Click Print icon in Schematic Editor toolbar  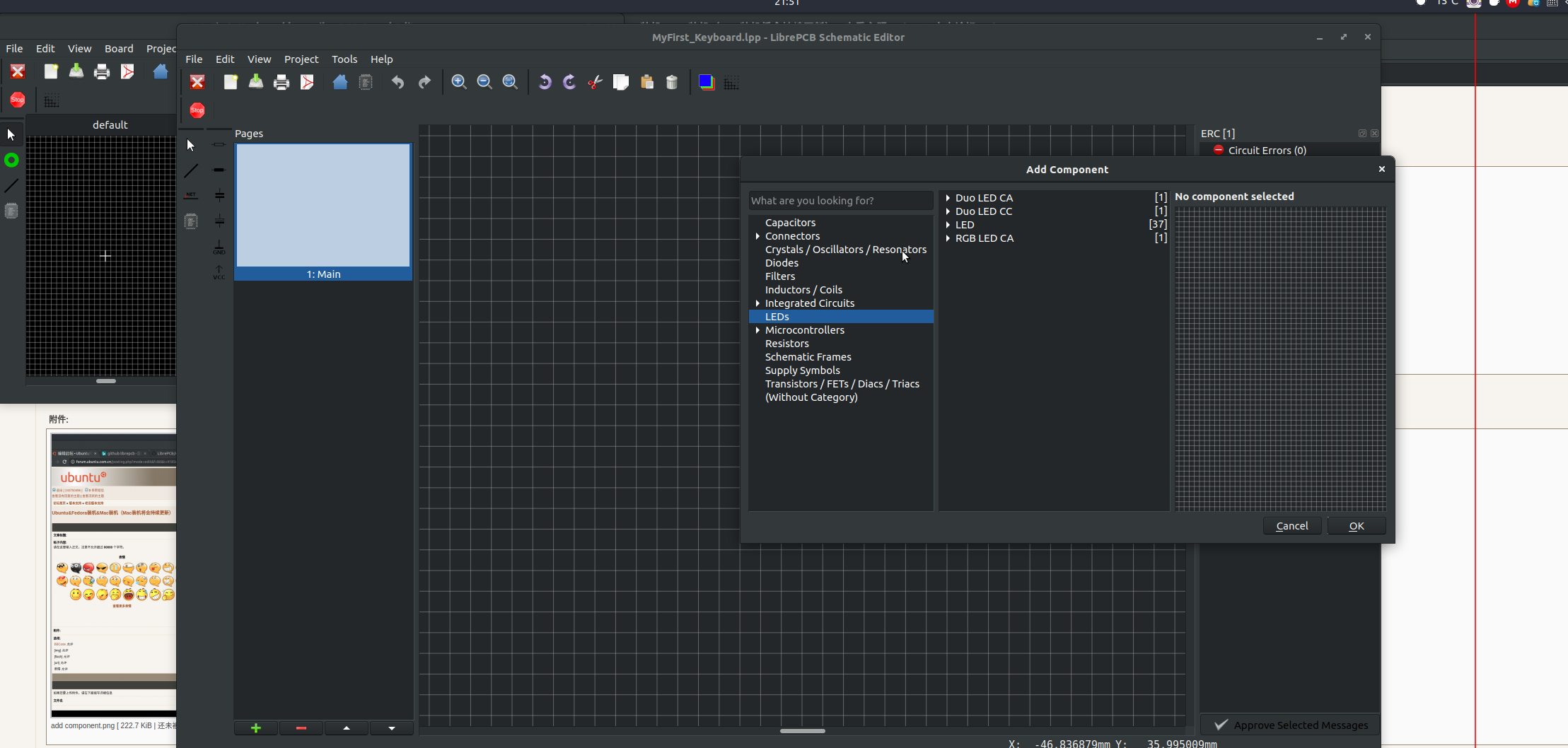click(281, 83)
